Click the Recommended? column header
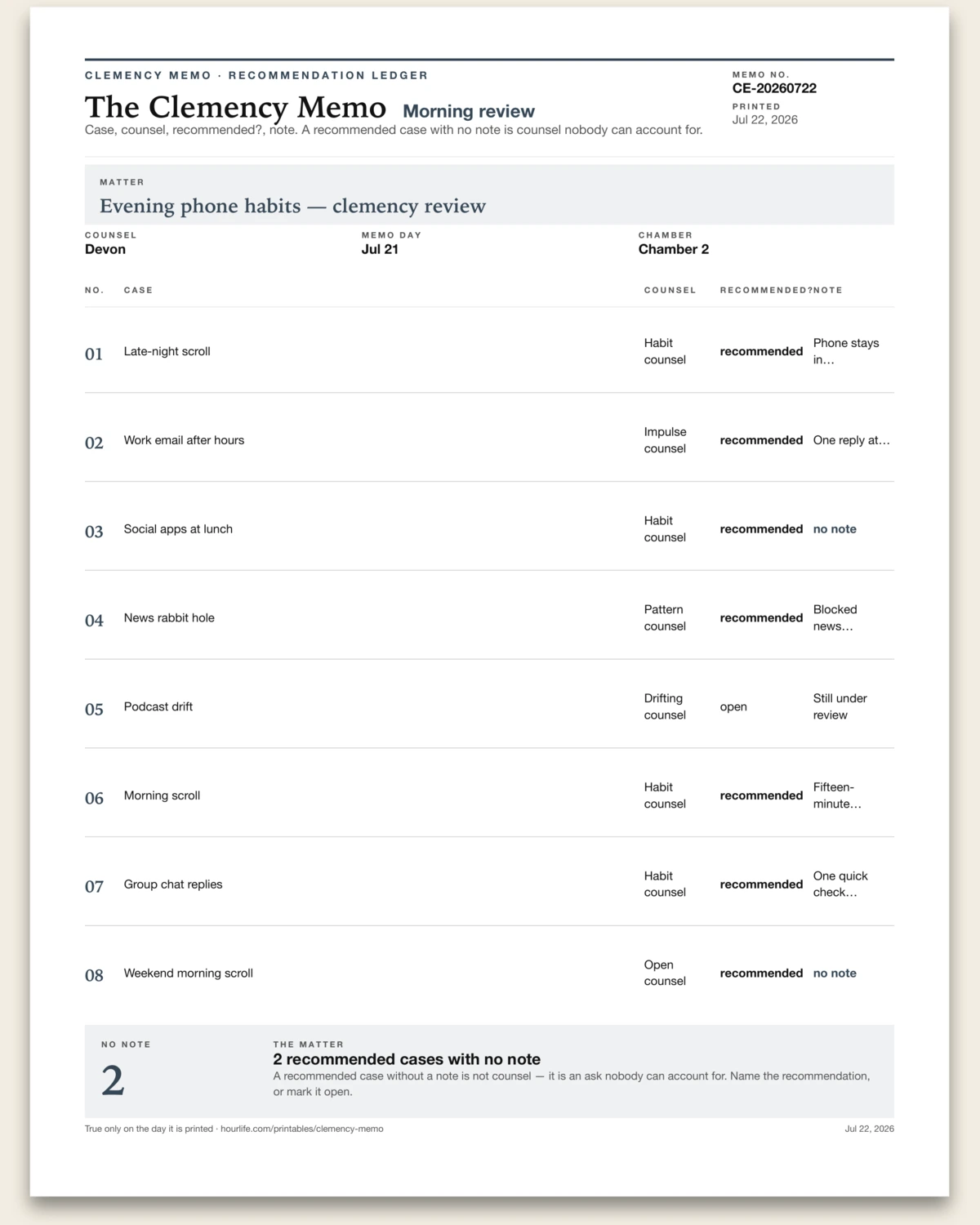 (x=766, y=290)
